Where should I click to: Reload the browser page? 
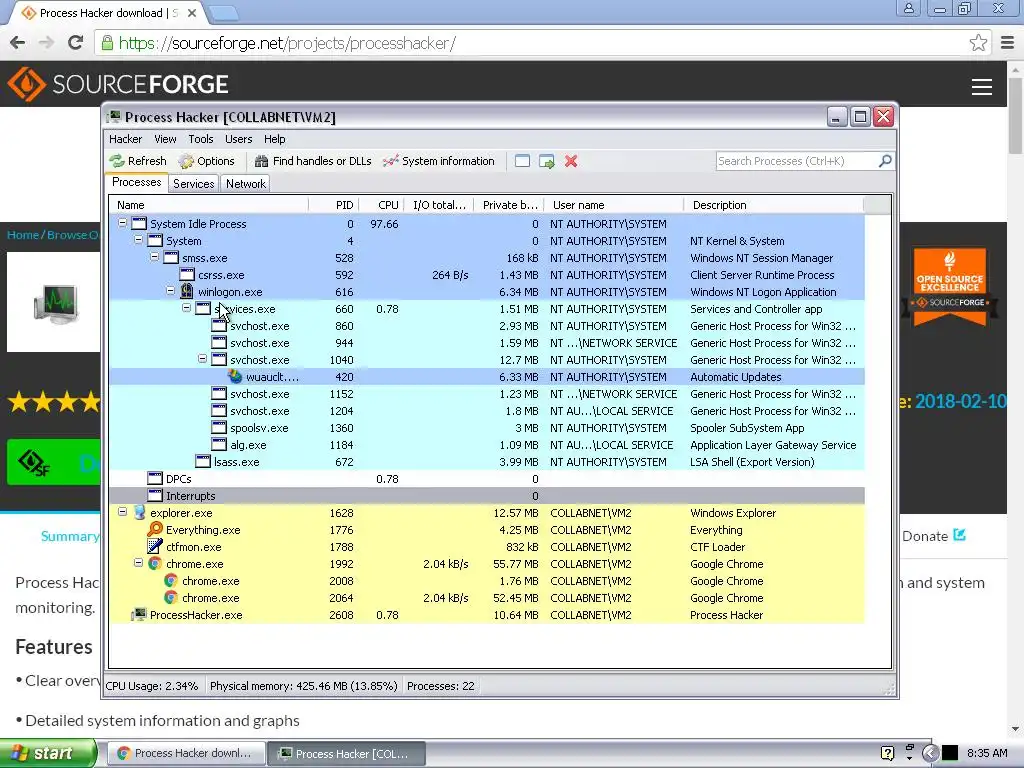pos(75,43)
